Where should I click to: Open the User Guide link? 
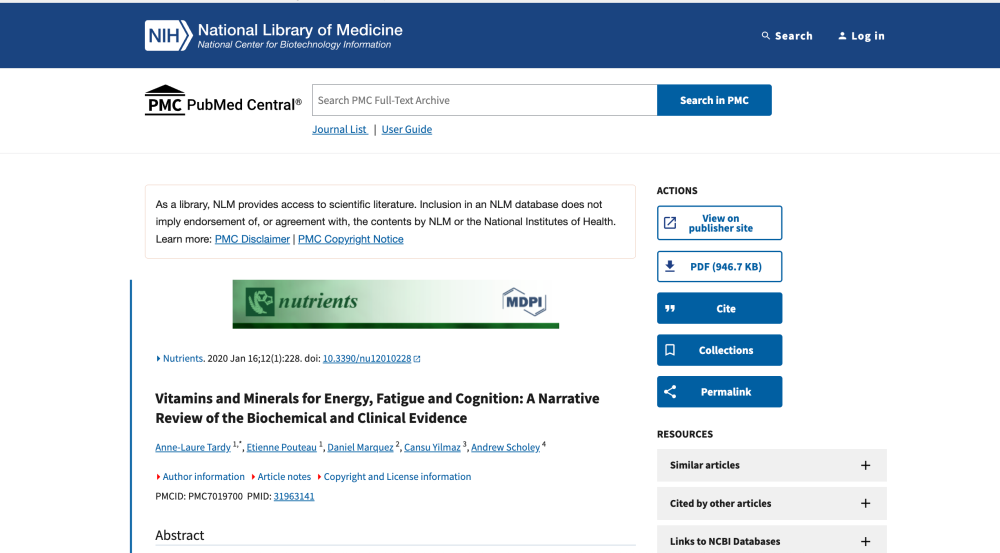(407, 129)
